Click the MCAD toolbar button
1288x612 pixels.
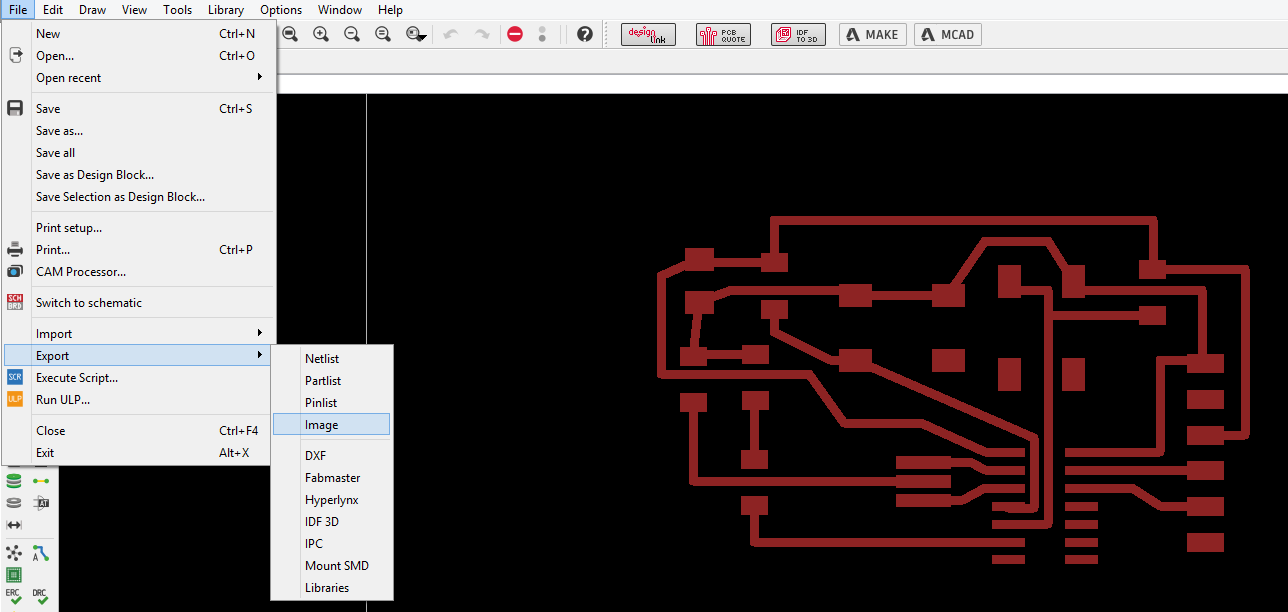tap(948, 34)
